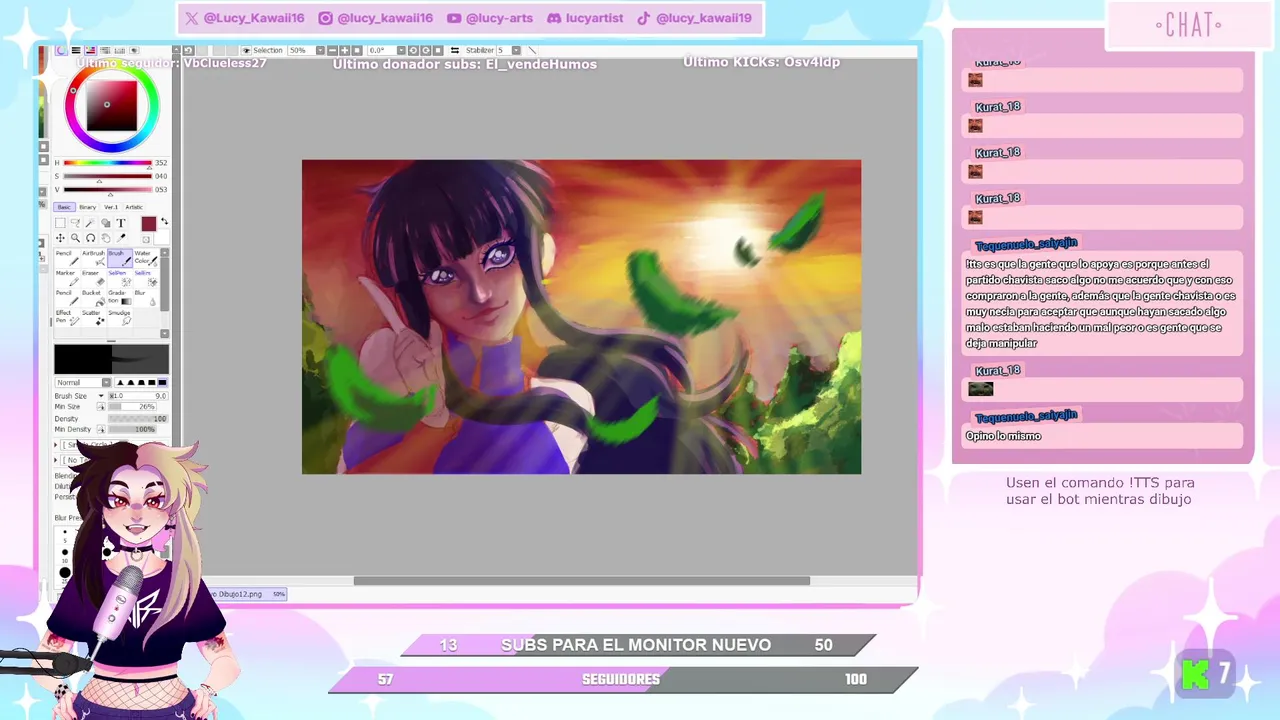Expand the brush shape options row

pyautogui.click(x=57, y=444)
